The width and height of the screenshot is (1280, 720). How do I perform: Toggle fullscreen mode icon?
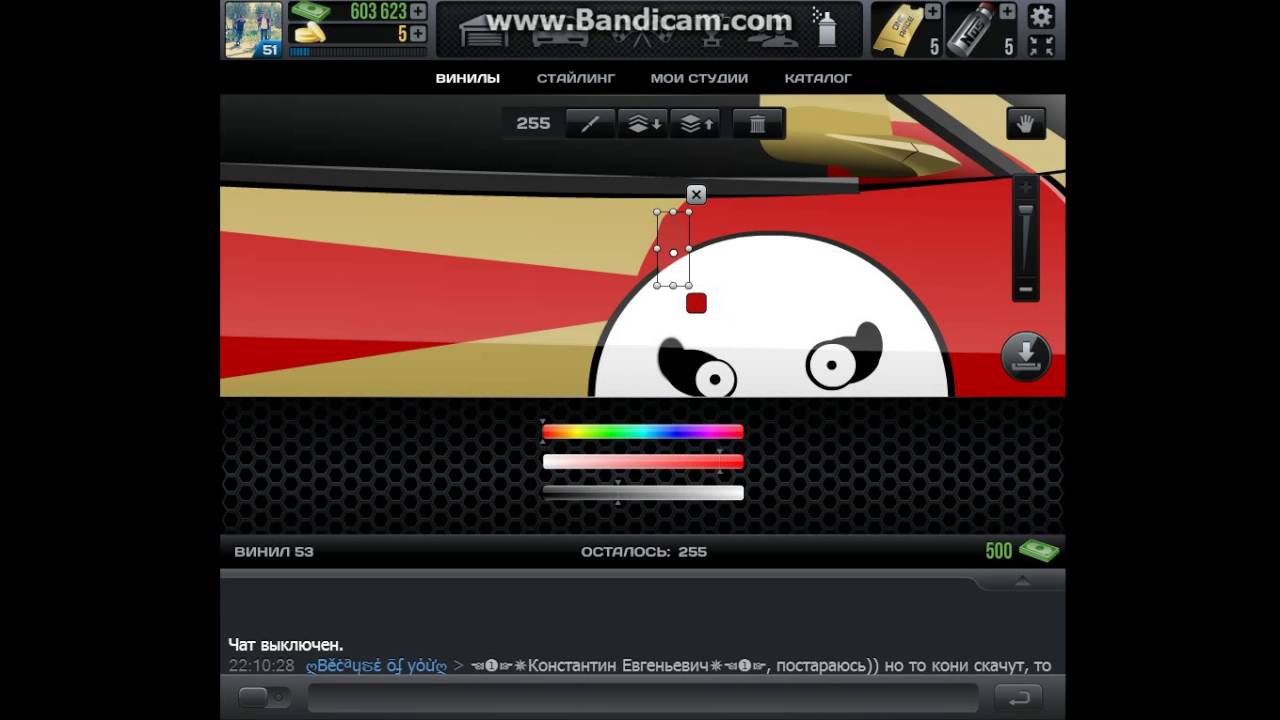[1041, 45]
